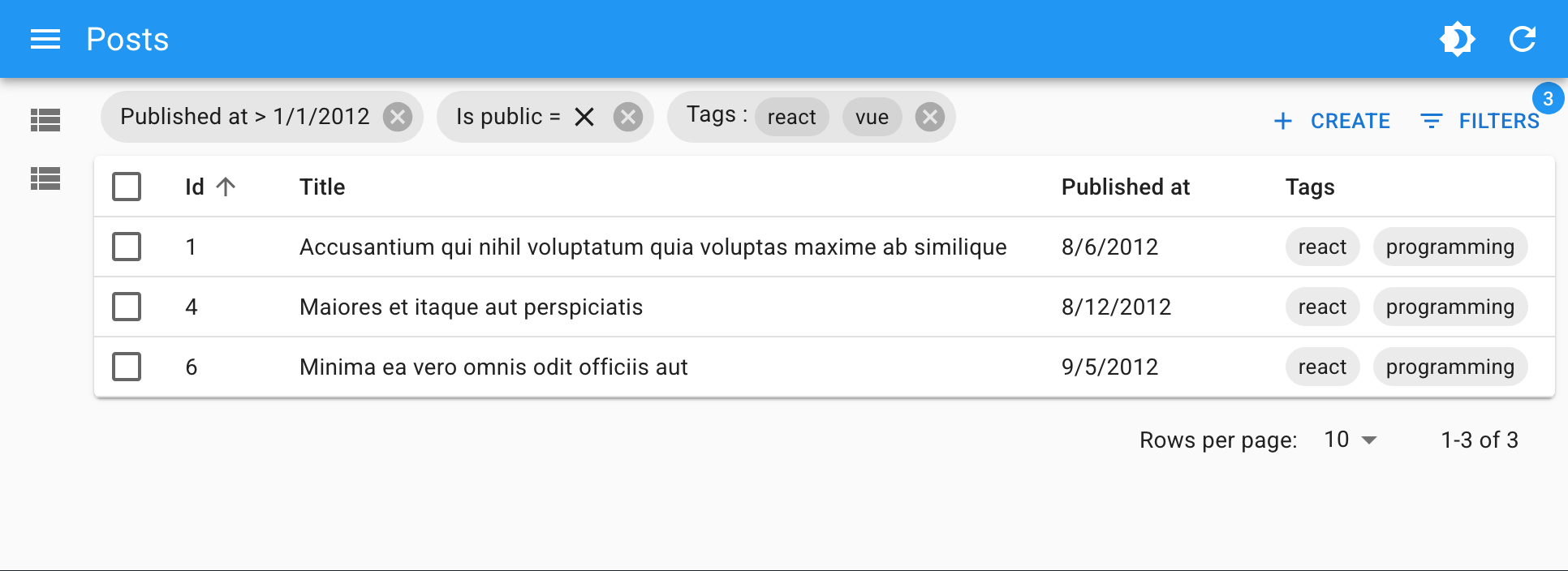The width and height of the screenshot is (1568, 571).
Task: Open the first sidebar list icon
Action: (x=45, y=120)
